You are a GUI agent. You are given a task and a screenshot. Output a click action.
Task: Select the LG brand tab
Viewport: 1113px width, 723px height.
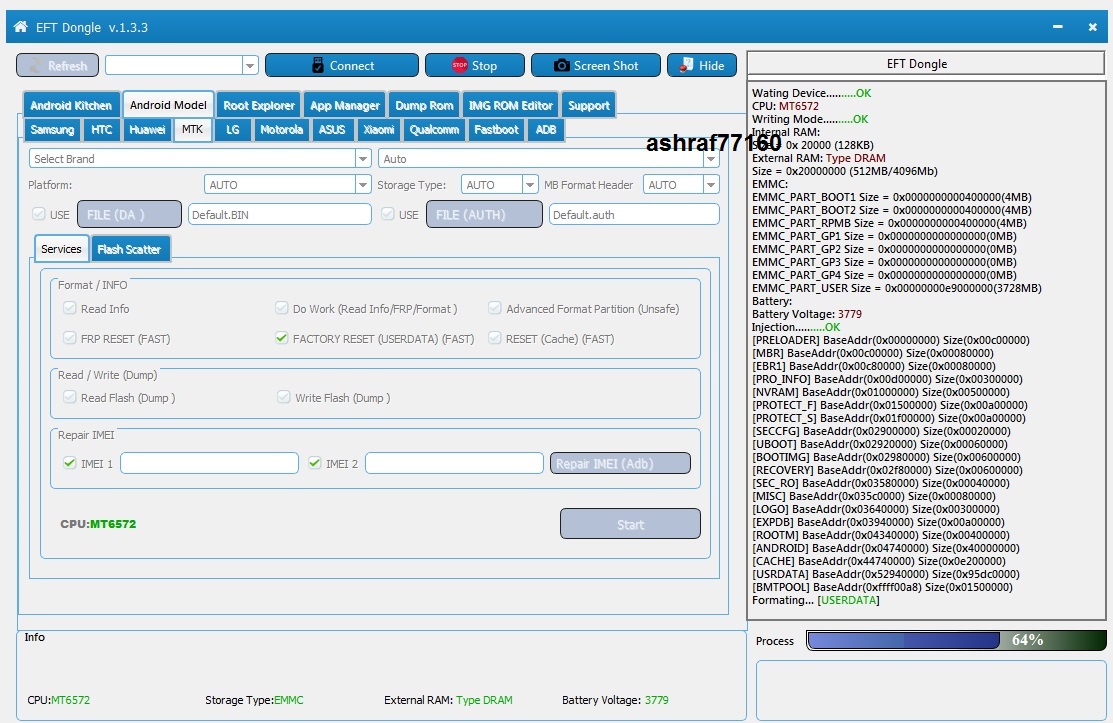[x=233, y=130]
